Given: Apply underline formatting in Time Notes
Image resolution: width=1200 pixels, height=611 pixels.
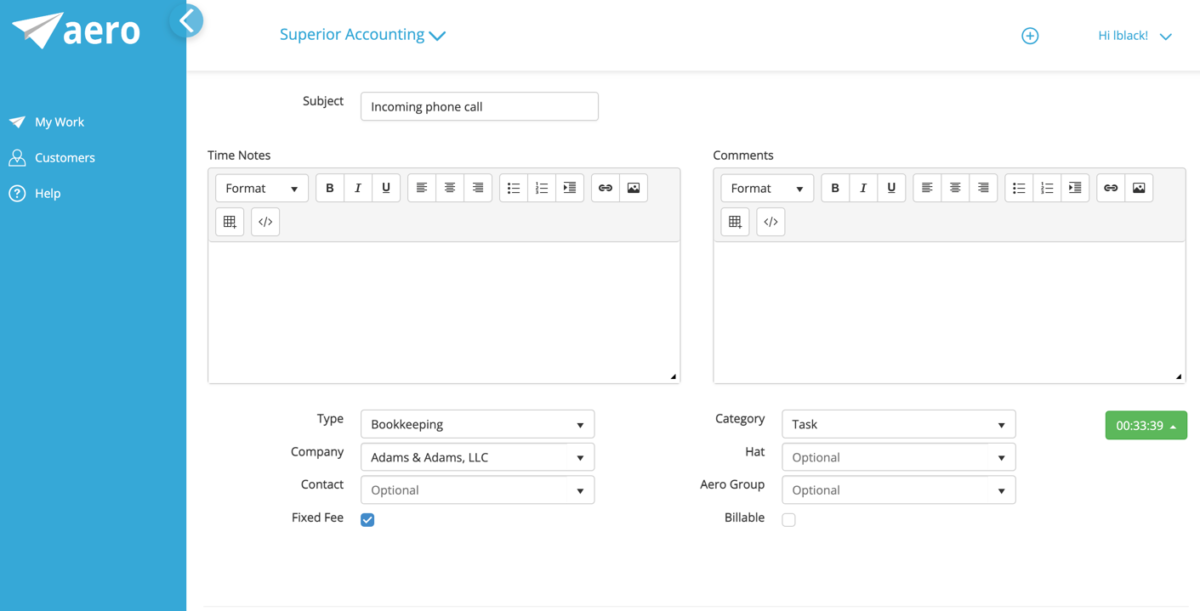Looking at the screenshot, I should point(385,187).
